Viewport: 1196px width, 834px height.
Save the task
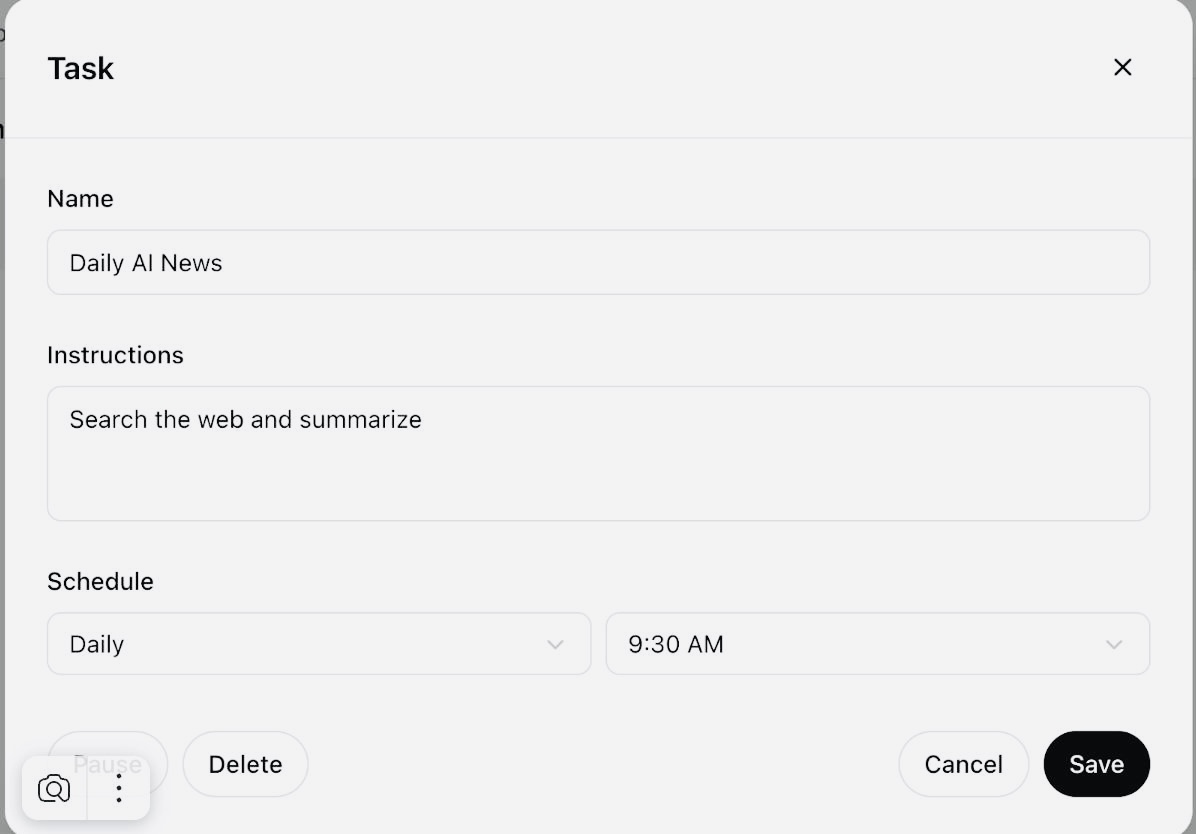1096,764
